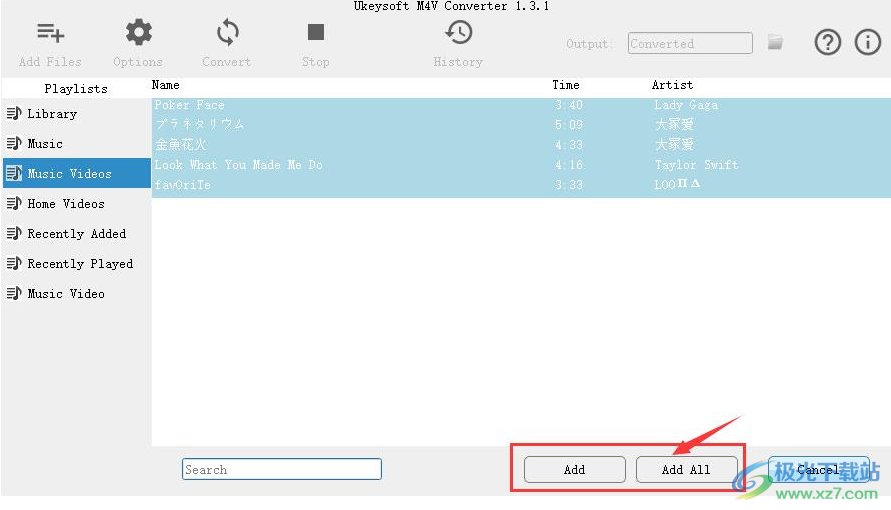
Task: Click the Add Files toolbar icon
Action: 51,33
